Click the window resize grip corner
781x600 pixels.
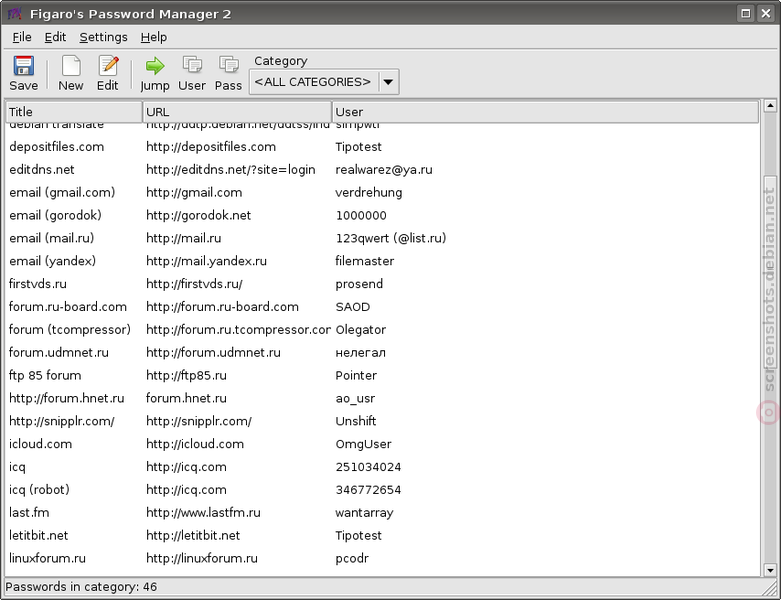[769, 588]
